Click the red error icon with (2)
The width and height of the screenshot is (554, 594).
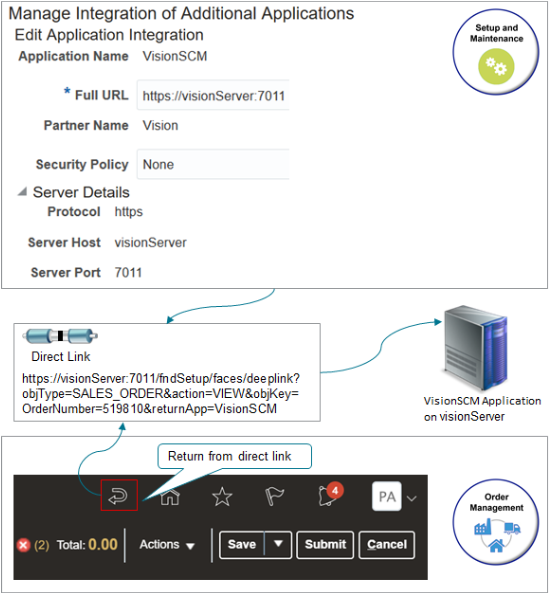click(23, 545)
